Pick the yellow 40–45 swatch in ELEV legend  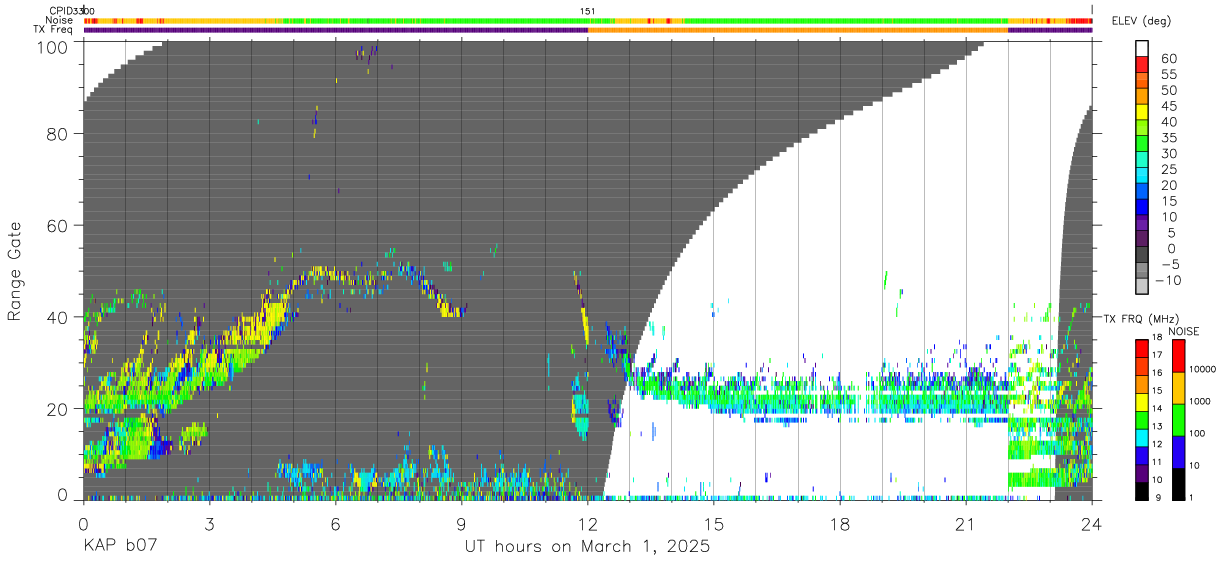click(1143, 113)
